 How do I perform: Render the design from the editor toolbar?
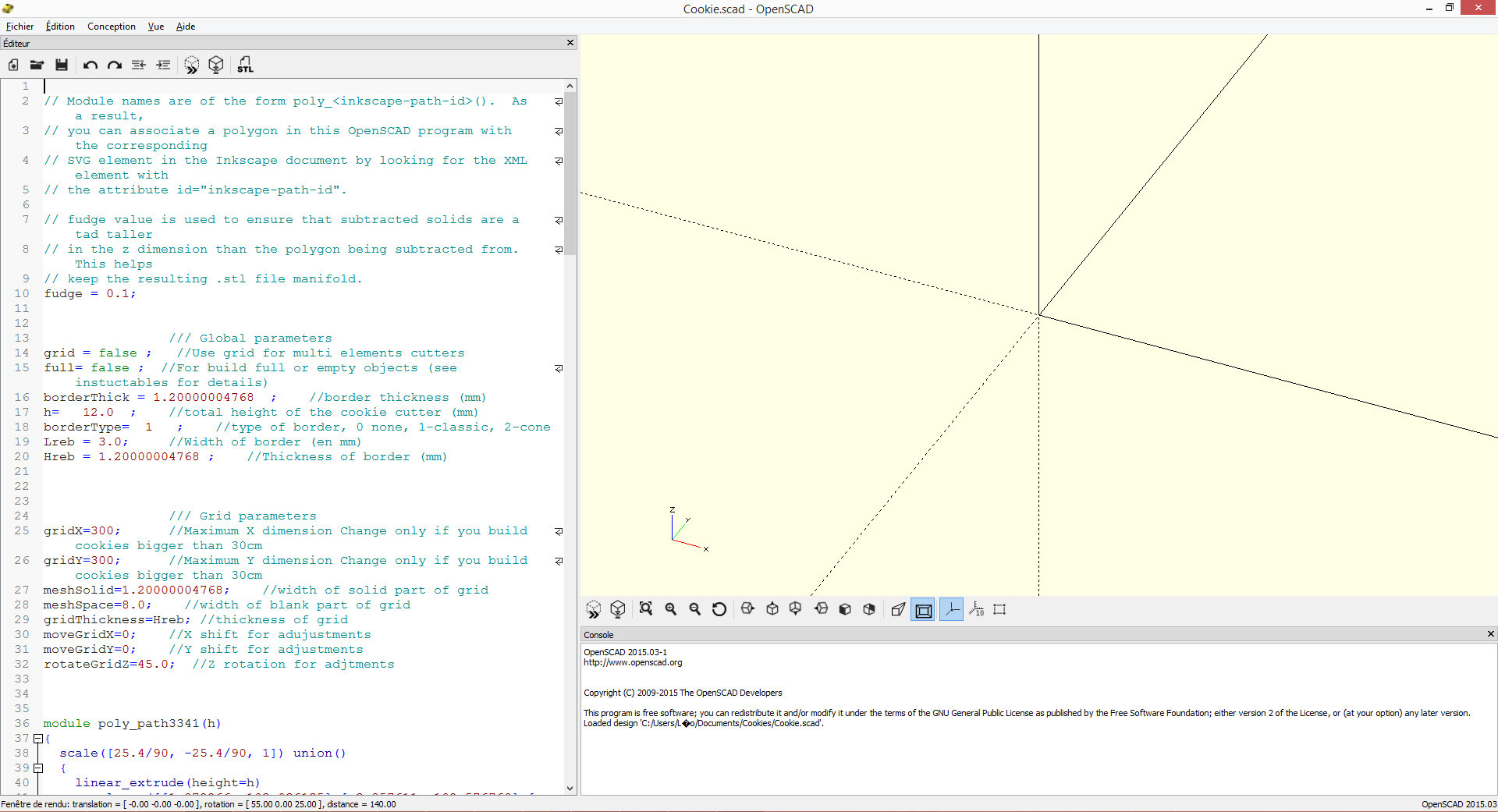(216, 65)
